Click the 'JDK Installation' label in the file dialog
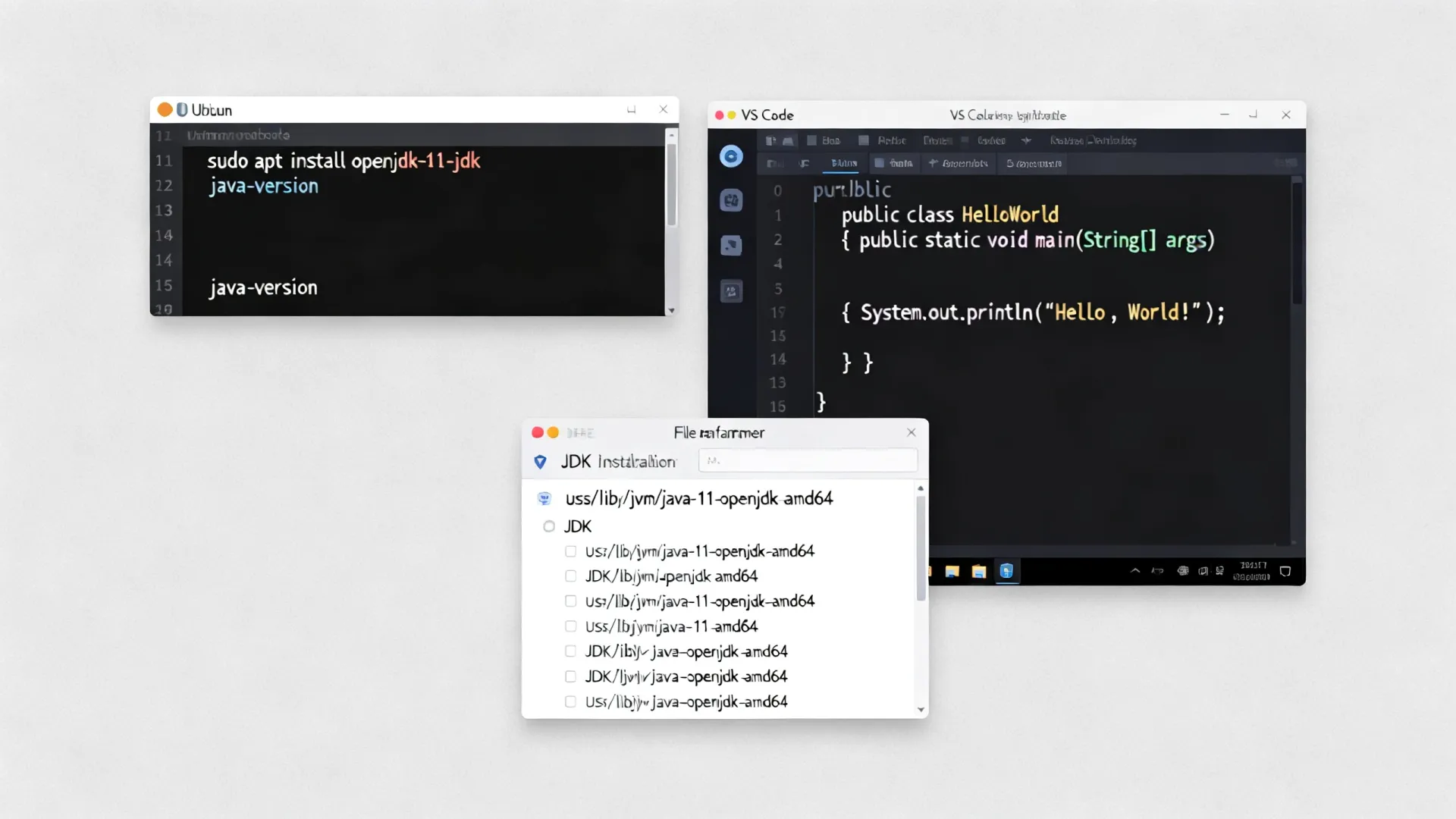1456x819 pixels. coord(618,462)
